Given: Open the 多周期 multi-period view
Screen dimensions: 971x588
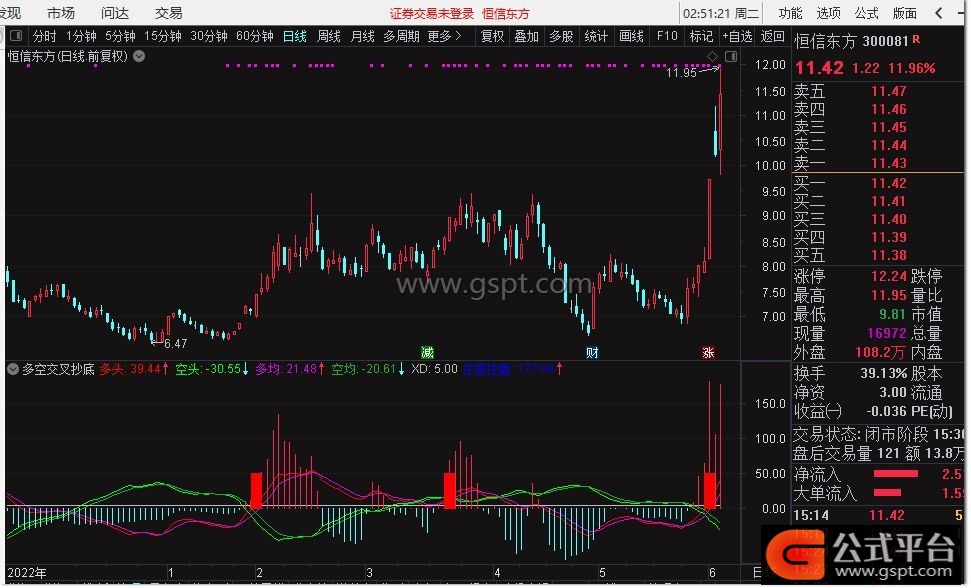Looking at the screenshot, I should pyautogui.click(x=401, y=37).
